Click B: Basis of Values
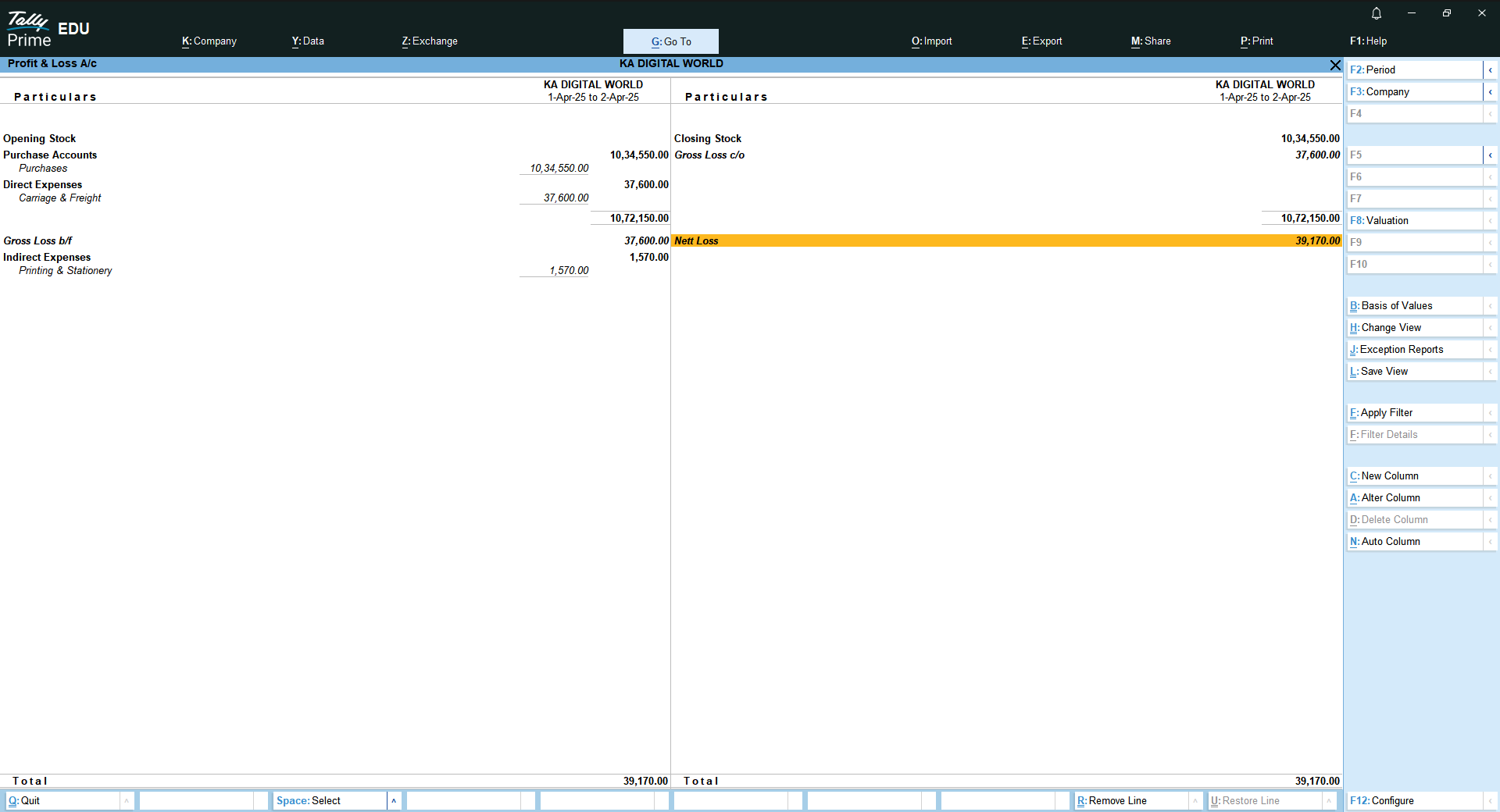The height and width of the screenshot is (812, 1500). click(1415, 306)
